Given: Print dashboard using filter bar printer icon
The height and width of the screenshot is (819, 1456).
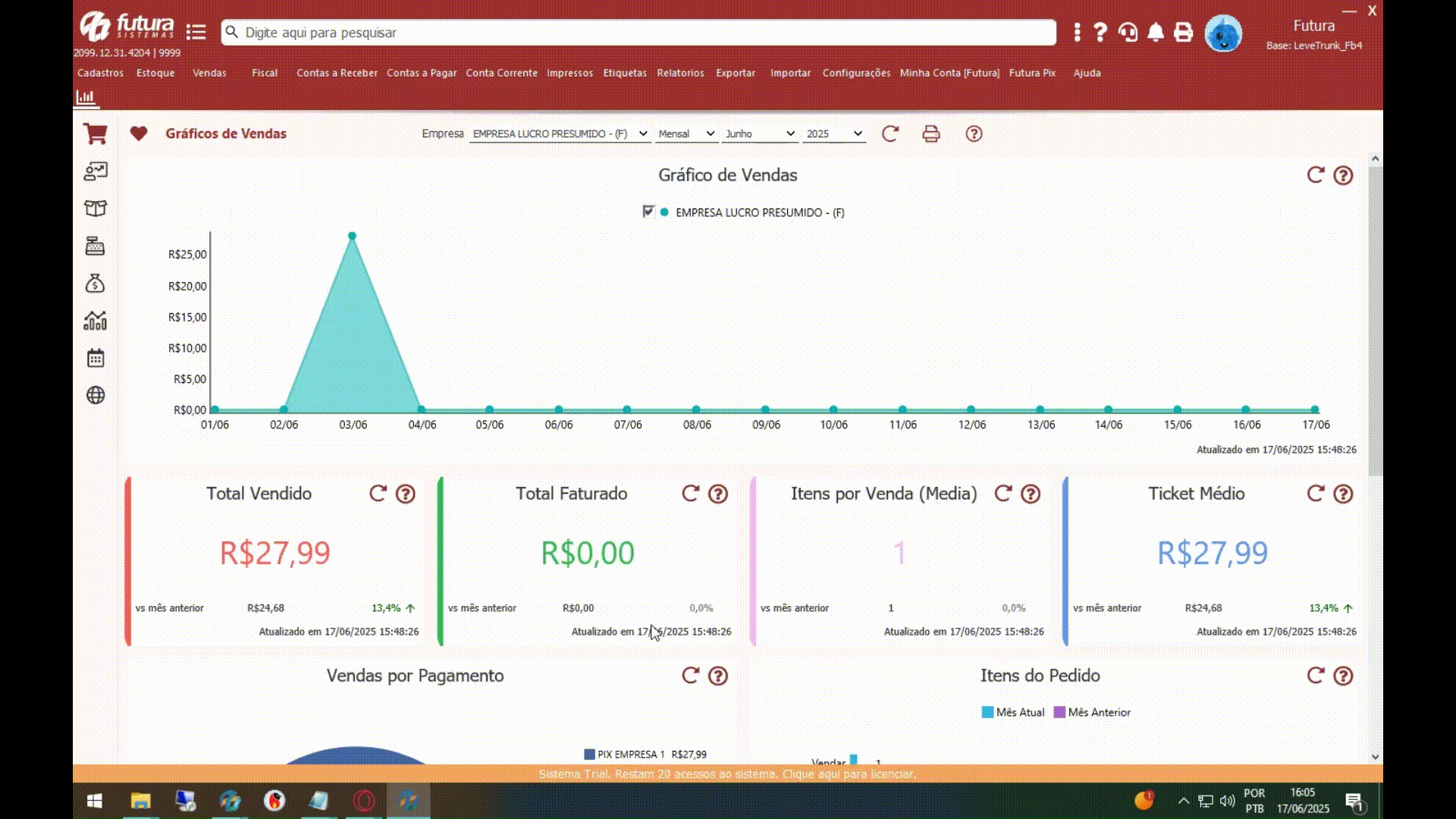Looking at the screenshot, I should (931, 133).
